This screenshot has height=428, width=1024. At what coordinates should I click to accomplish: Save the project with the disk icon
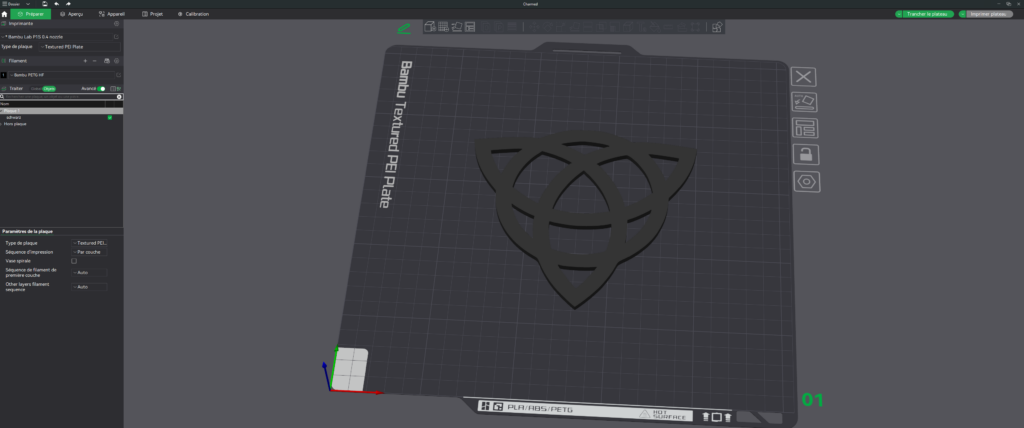click(45, 4)
